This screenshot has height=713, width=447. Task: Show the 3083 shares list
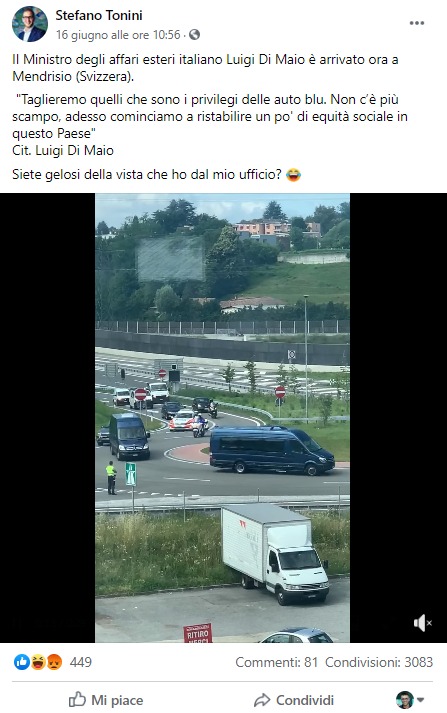click(x=379, y=662)
